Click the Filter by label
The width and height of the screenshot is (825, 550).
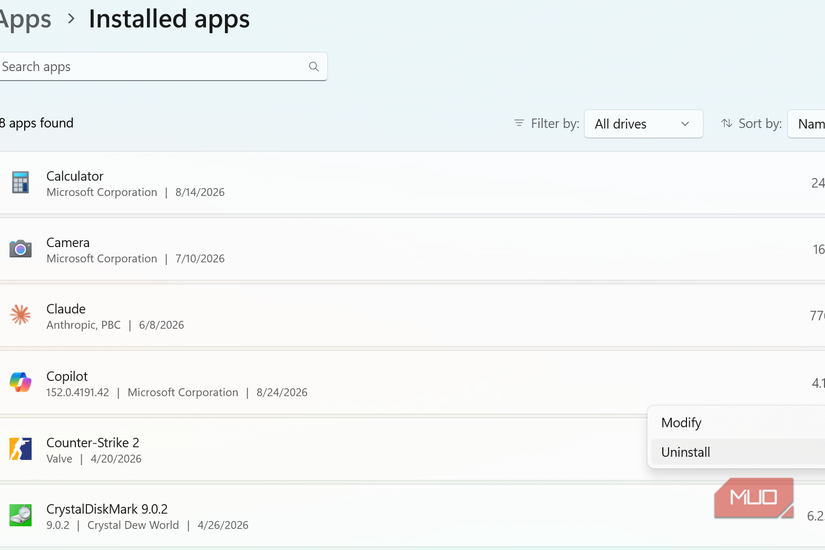tap(555, 124)
